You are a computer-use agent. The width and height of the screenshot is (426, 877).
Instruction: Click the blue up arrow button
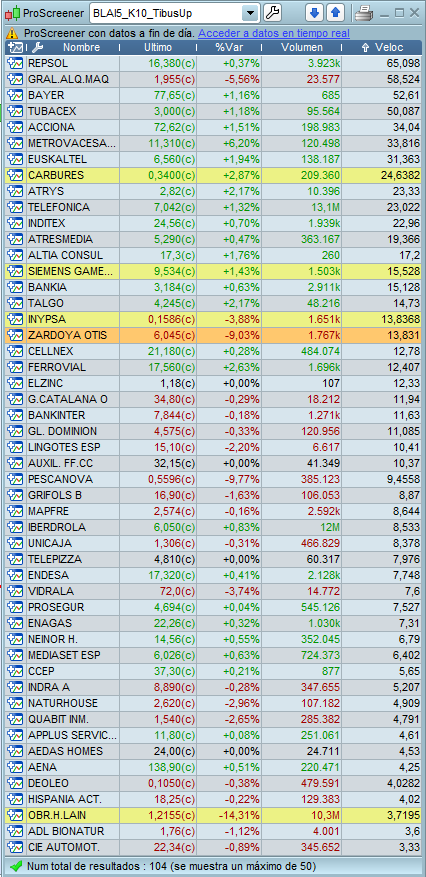pos(335,12)
